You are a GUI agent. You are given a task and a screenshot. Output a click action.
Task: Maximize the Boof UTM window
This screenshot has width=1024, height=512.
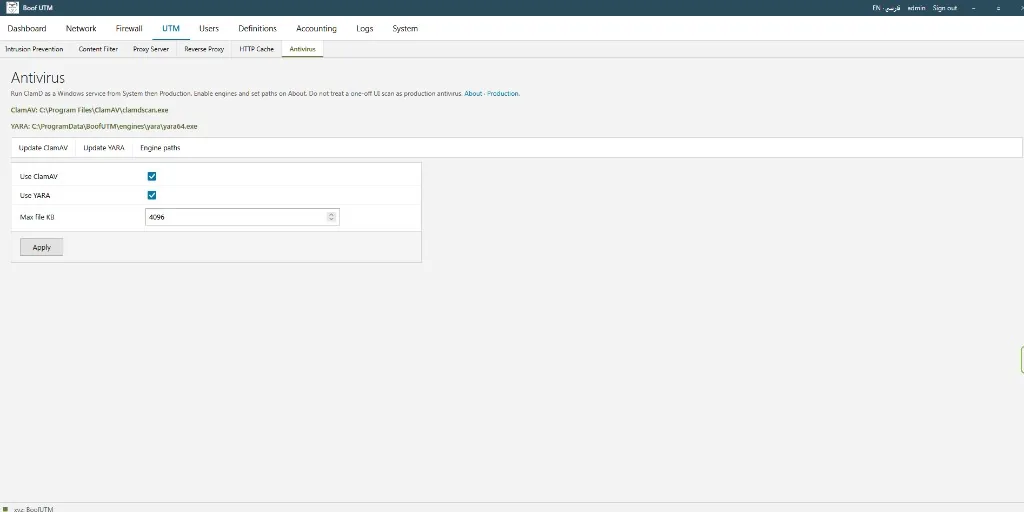[998, 8]
